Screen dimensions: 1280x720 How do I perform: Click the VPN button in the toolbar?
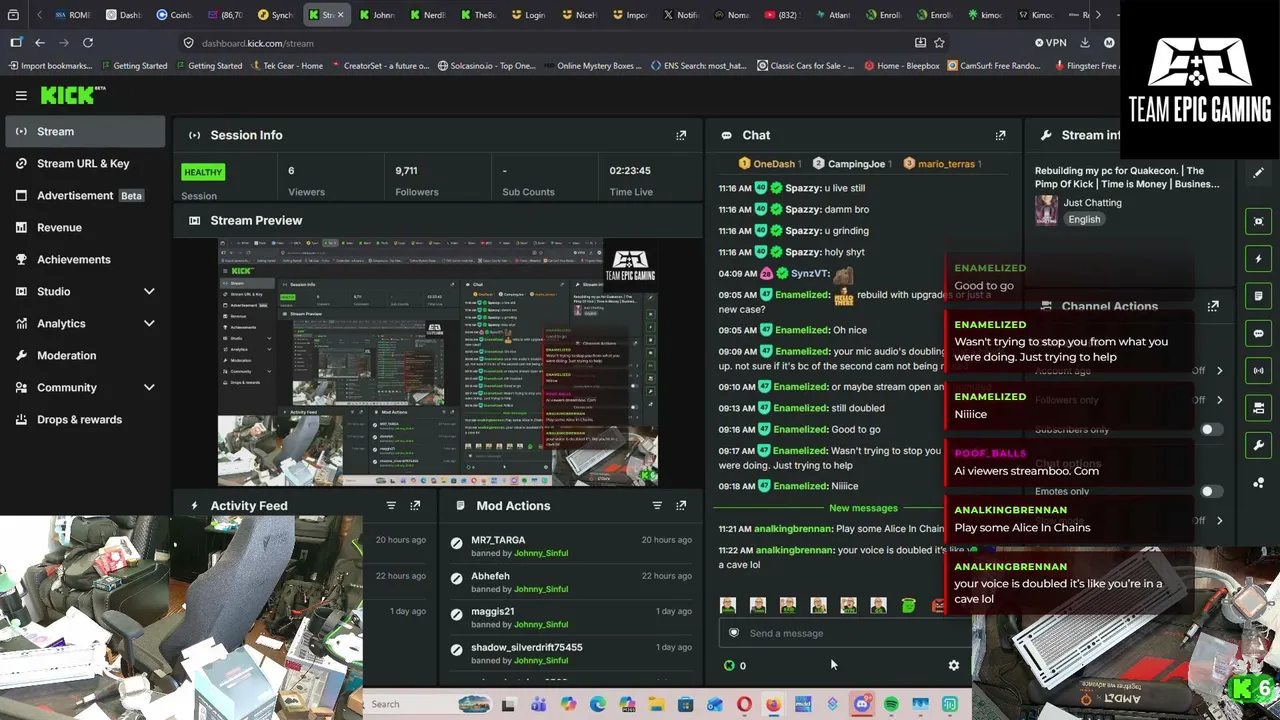coord(1051,42)
